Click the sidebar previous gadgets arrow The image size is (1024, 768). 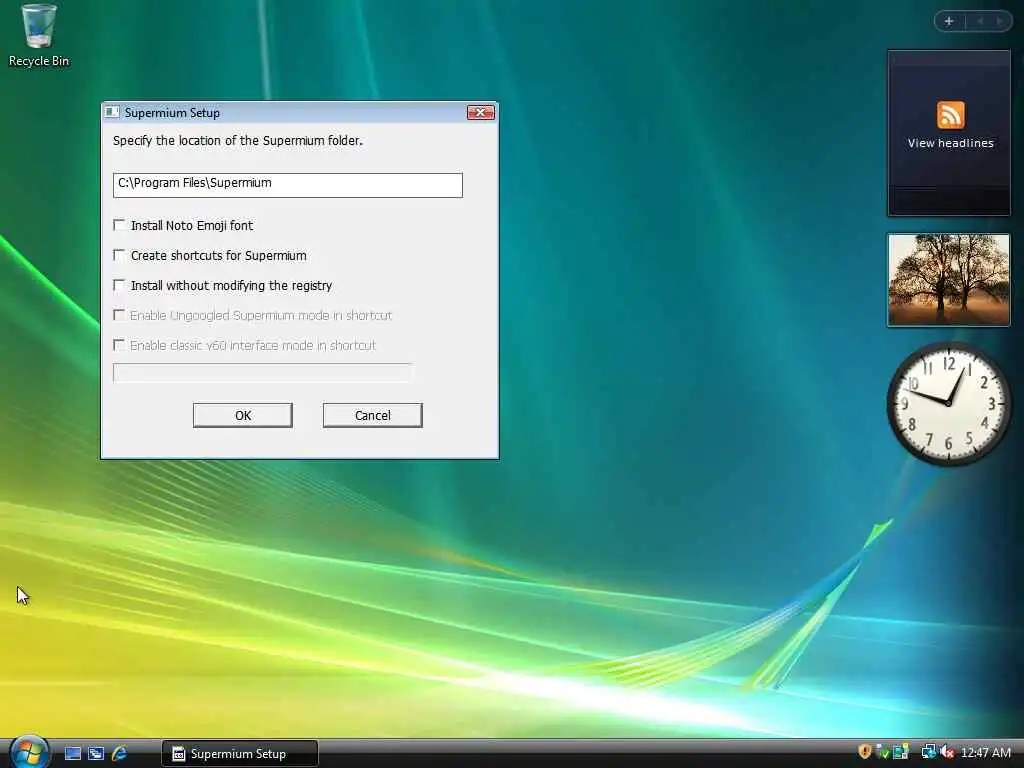pyautogui.click(x=980, y=22)
